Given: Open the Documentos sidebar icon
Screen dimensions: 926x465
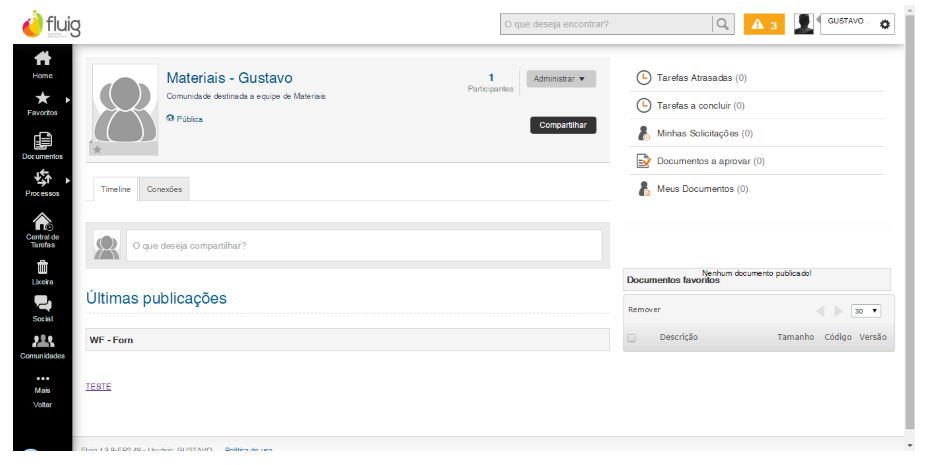Looking at the screenshot, I should coord(42,142).
